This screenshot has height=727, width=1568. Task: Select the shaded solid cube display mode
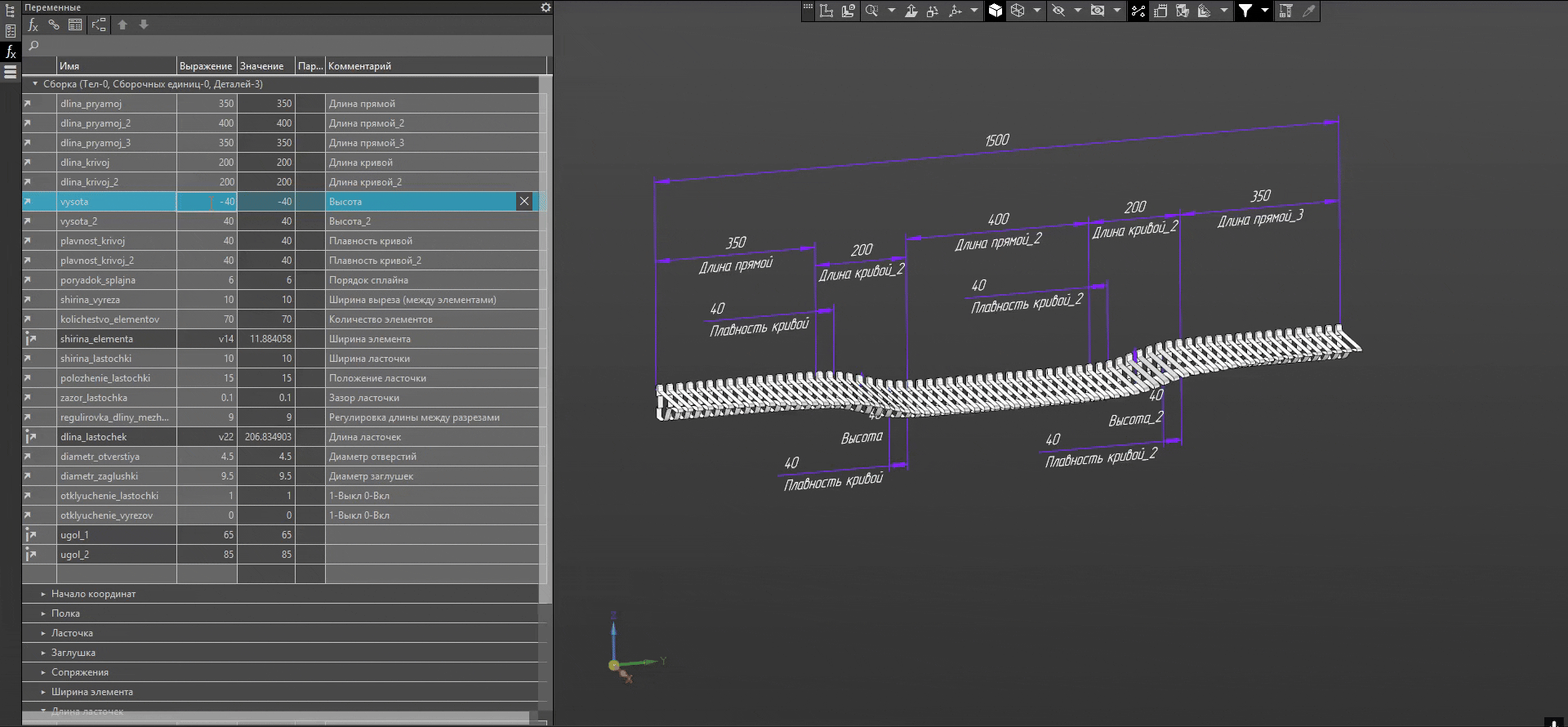(x=995, y=11)
